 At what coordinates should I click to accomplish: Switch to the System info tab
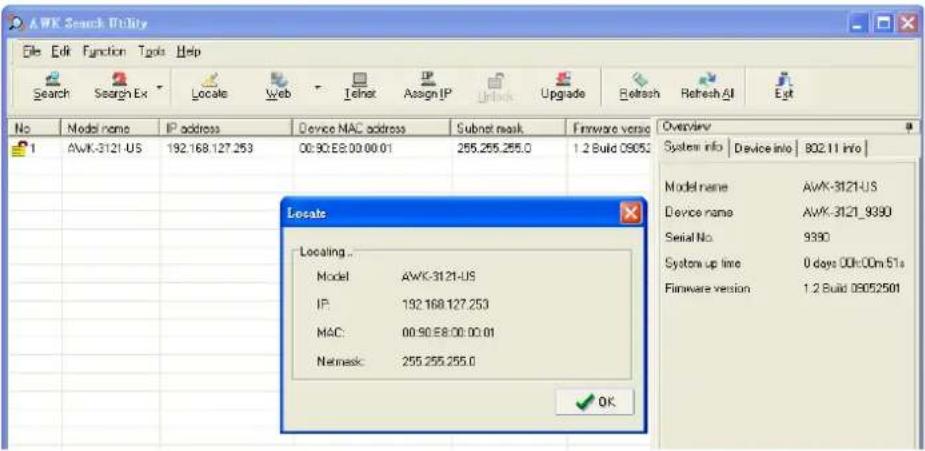[694, 147]
